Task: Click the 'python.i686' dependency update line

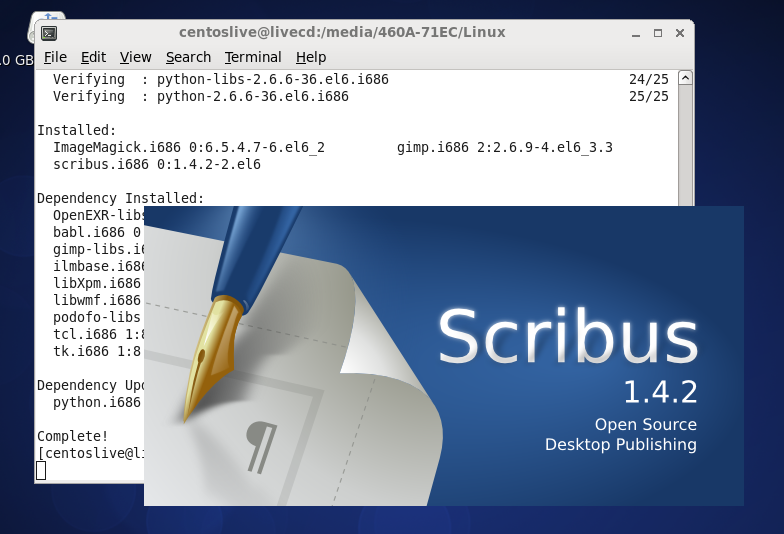Action: [x=97, y=402]
